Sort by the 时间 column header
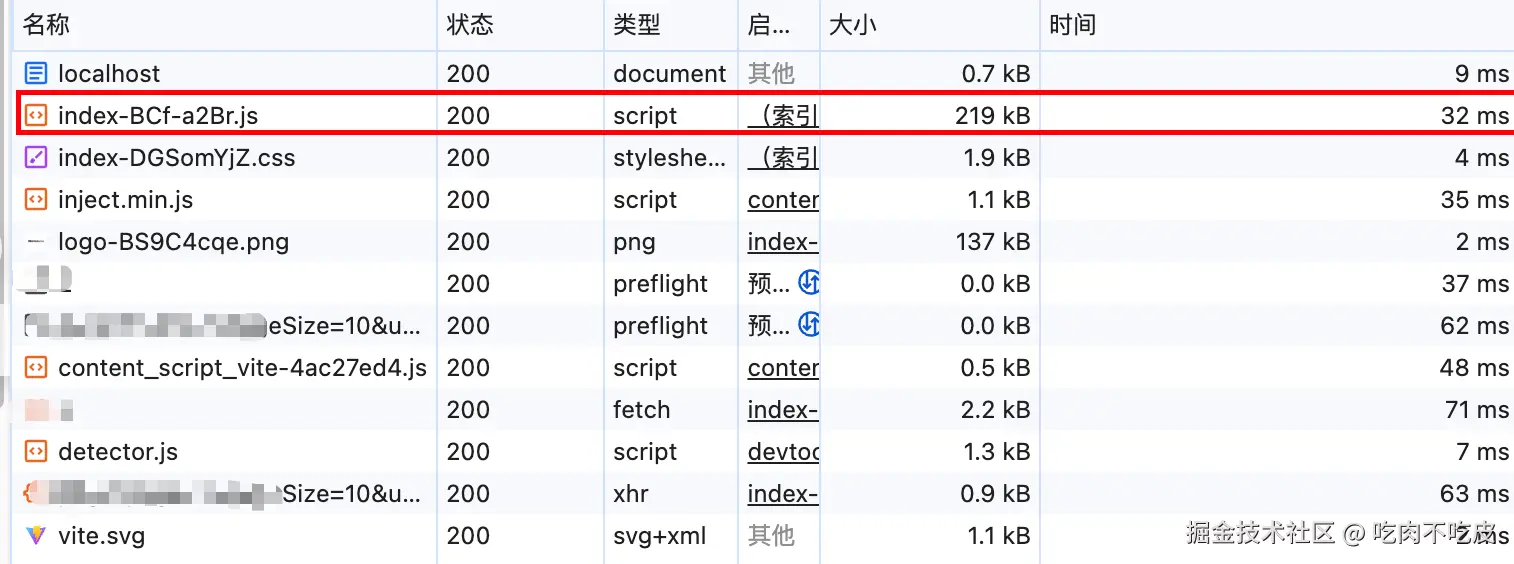Image resolution: width=1514 pixels, height=564 pixels. (x=1072, y=25)
